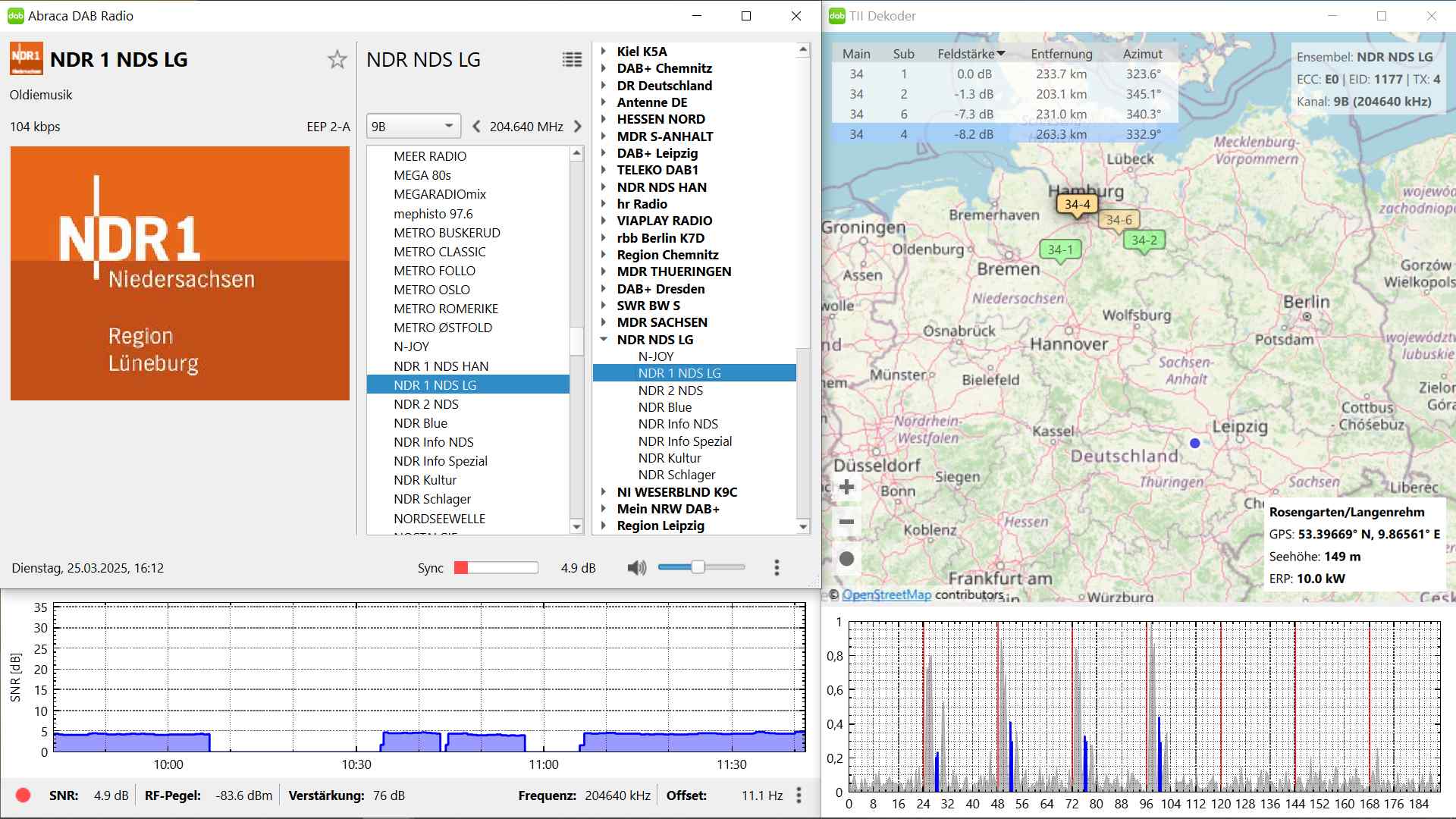Open the OpenStreetMap link

click(886, 595)
